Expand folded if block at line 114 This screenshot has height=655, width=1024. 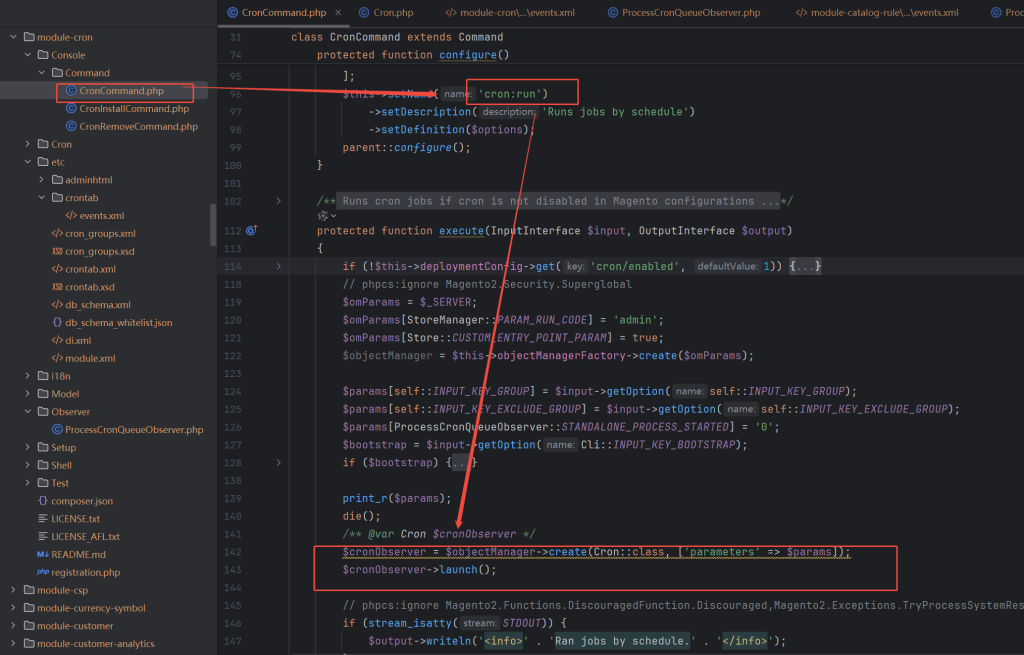tap(279, 266)
